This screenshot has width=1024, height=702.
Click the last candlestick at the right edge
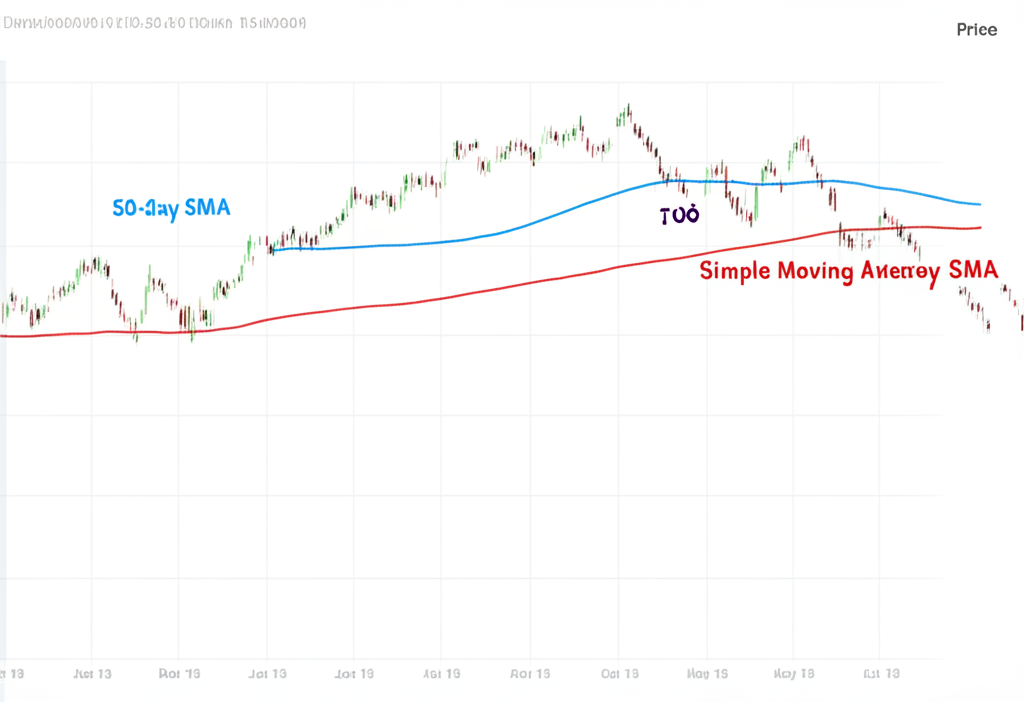1021,321
